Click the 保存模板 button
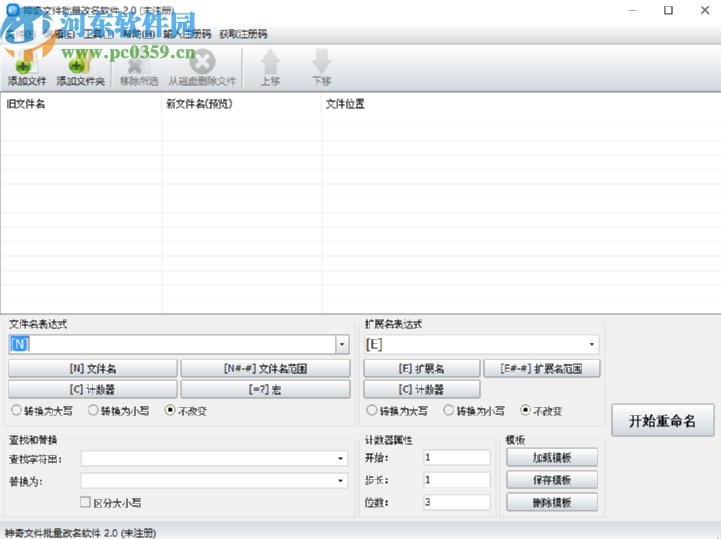Viewport: 721px width, 539px height. (x=552, y=481)
